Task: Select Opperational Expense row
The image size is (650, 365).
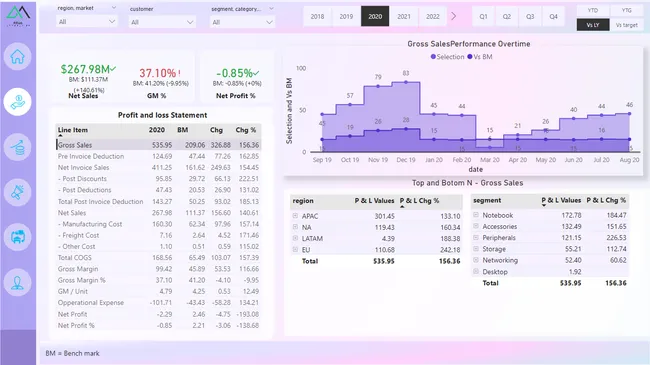Action: click(x=158, y=303)
